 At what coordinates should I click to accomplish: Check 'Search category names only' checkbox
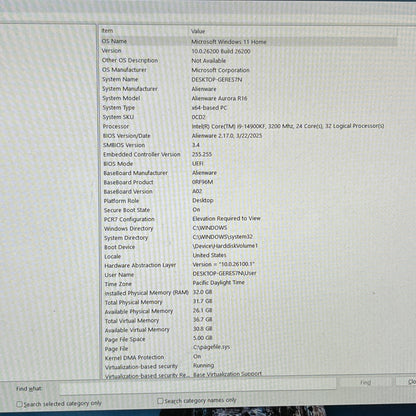(x=160, y=401)
